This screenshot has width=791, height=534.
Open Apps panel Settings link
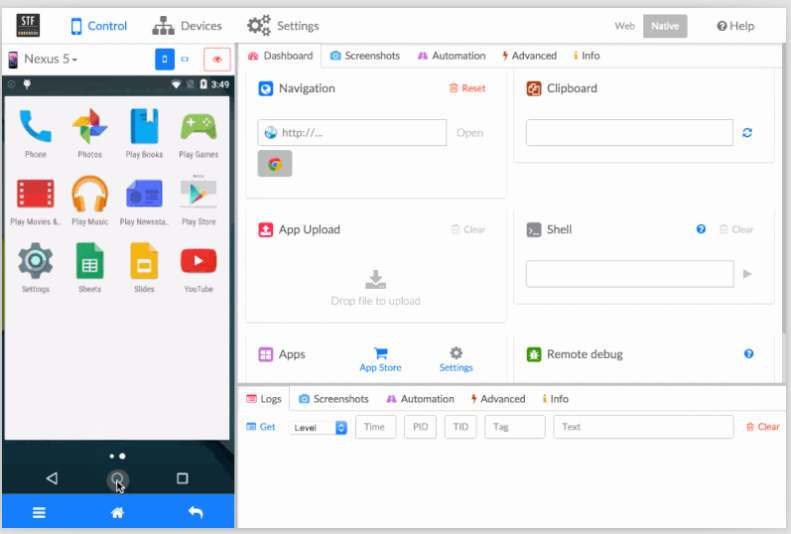tap(456, 360)
